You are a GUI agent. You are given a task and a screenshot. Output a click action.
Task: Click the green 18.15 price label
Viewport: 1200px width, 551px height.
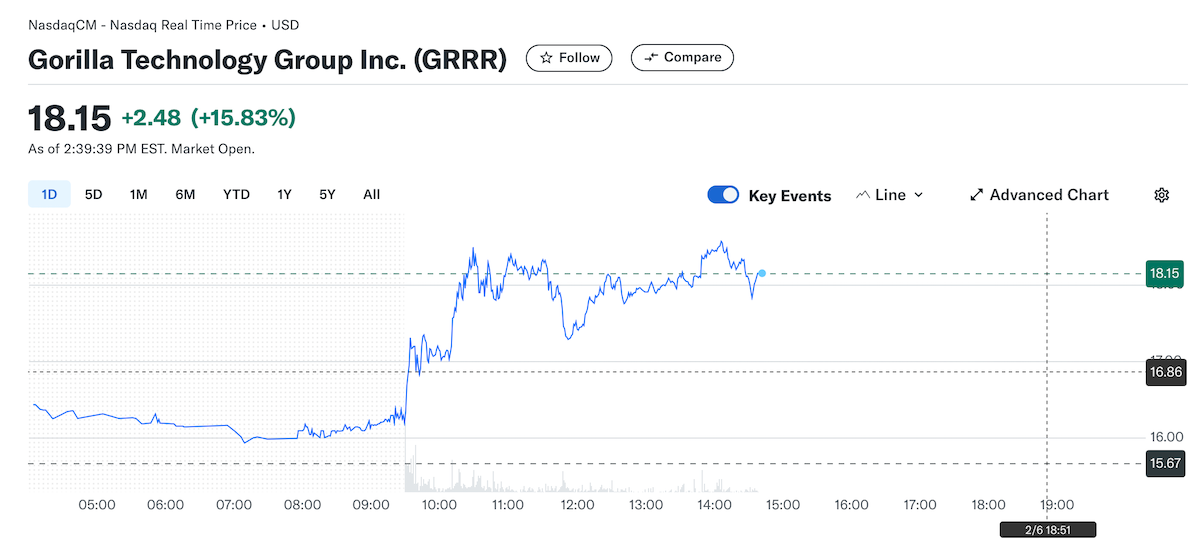pos(1164,273)
